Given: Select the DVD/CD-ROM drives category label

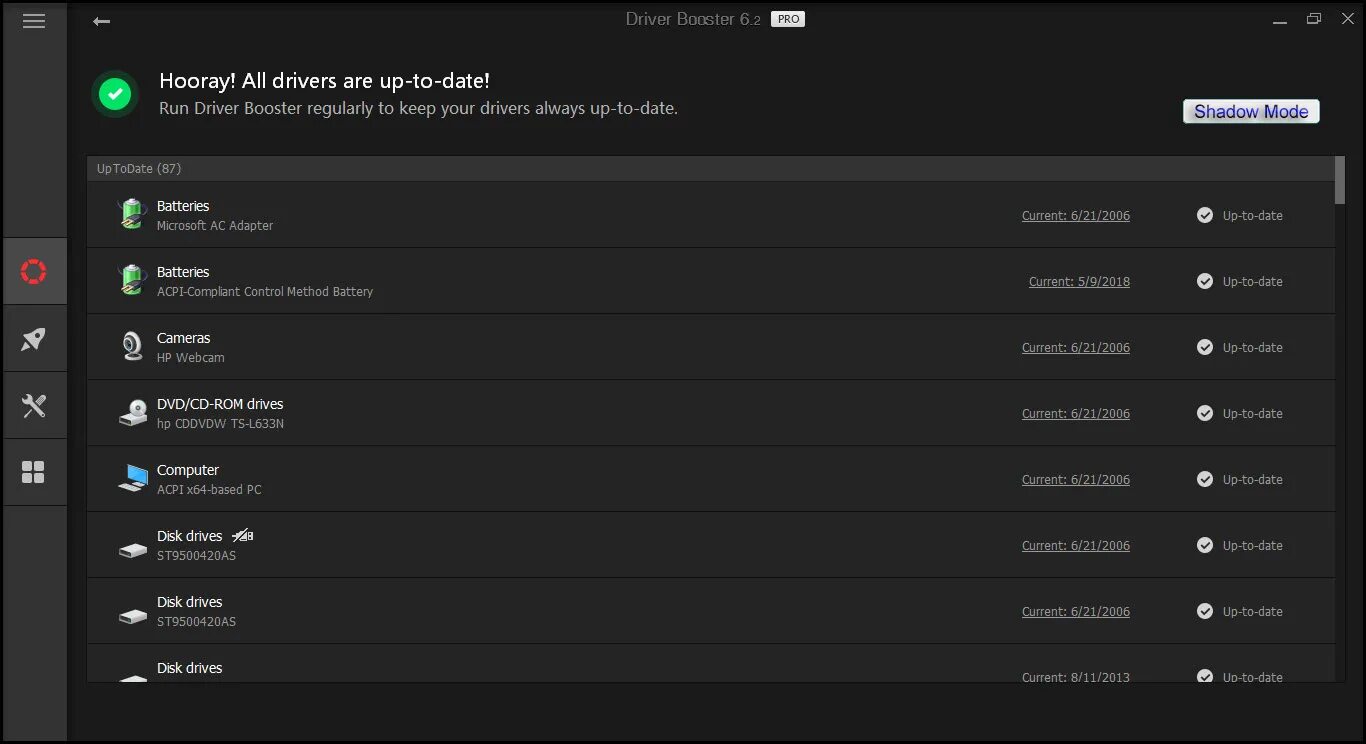Looking at the screenshot, I should 220,404.
